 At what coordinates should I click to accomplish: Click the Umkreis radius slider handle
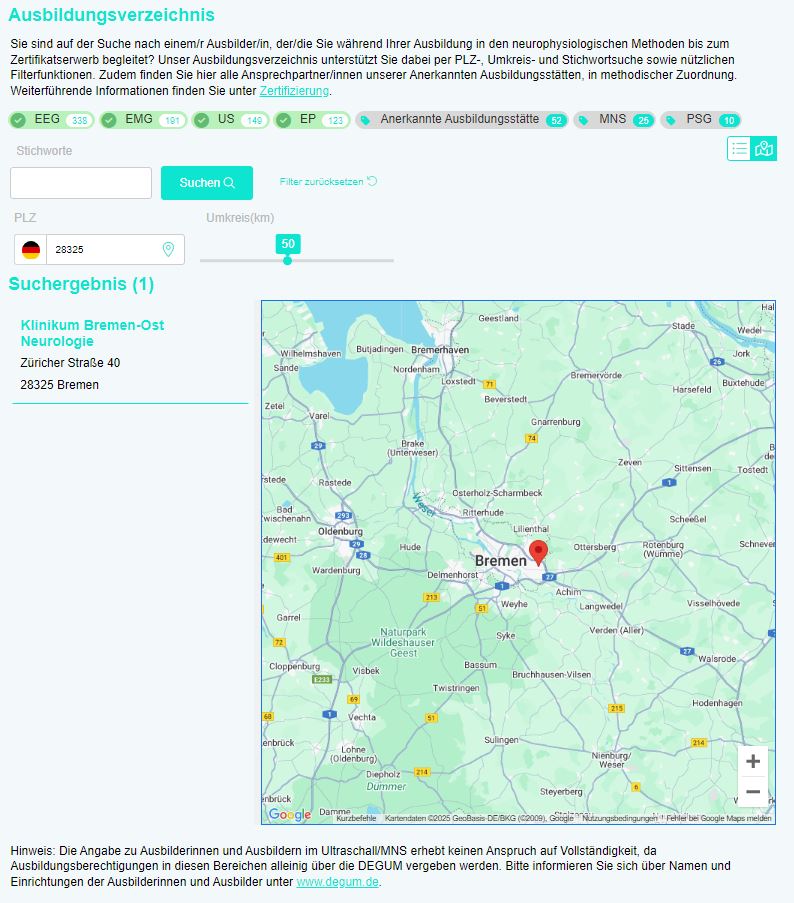click(287, 260)
